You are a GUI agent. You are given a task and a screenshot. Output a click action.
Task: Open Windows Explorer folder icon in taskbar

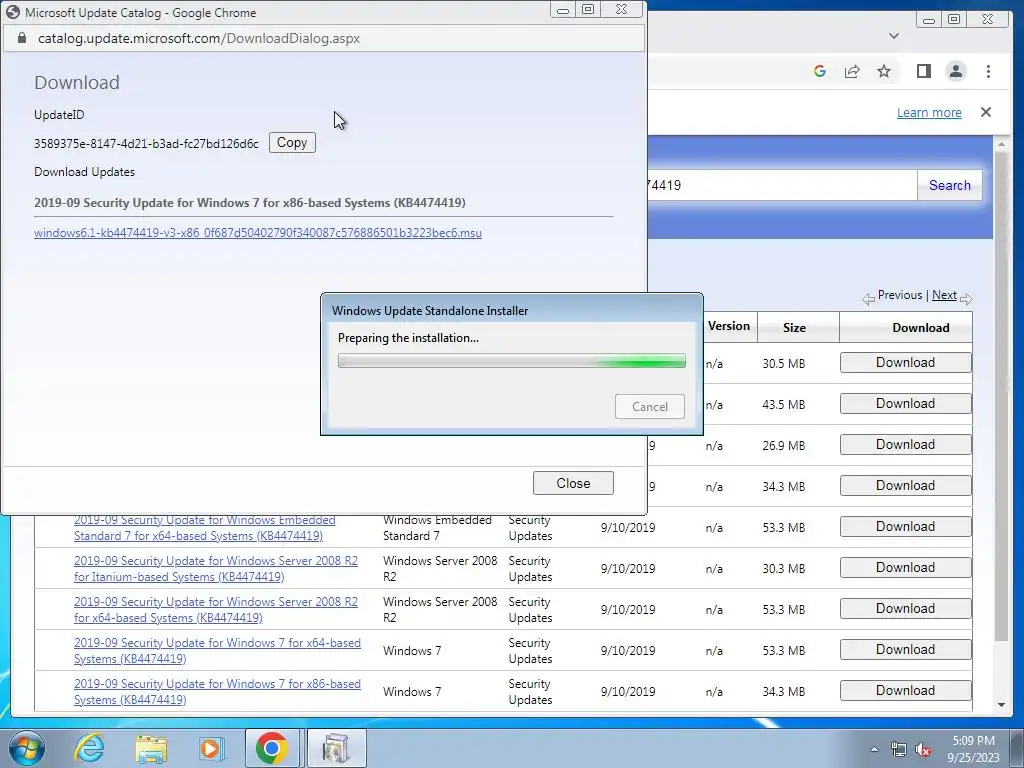[x=151, y=748]
